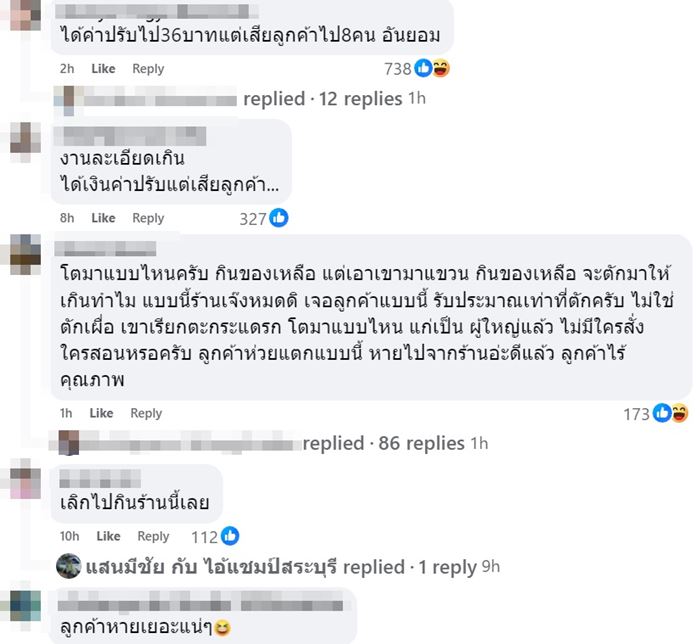Reply to the comment posted 8h ago
The width and height of the screenshot is (700, 644).
pyautogui.click(x=148, y=218)
